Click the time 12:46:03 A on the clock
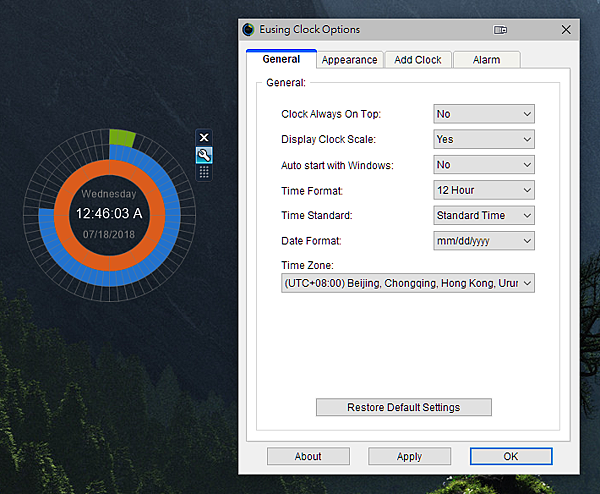Screen dimensions: 600x494 (109, 214)
